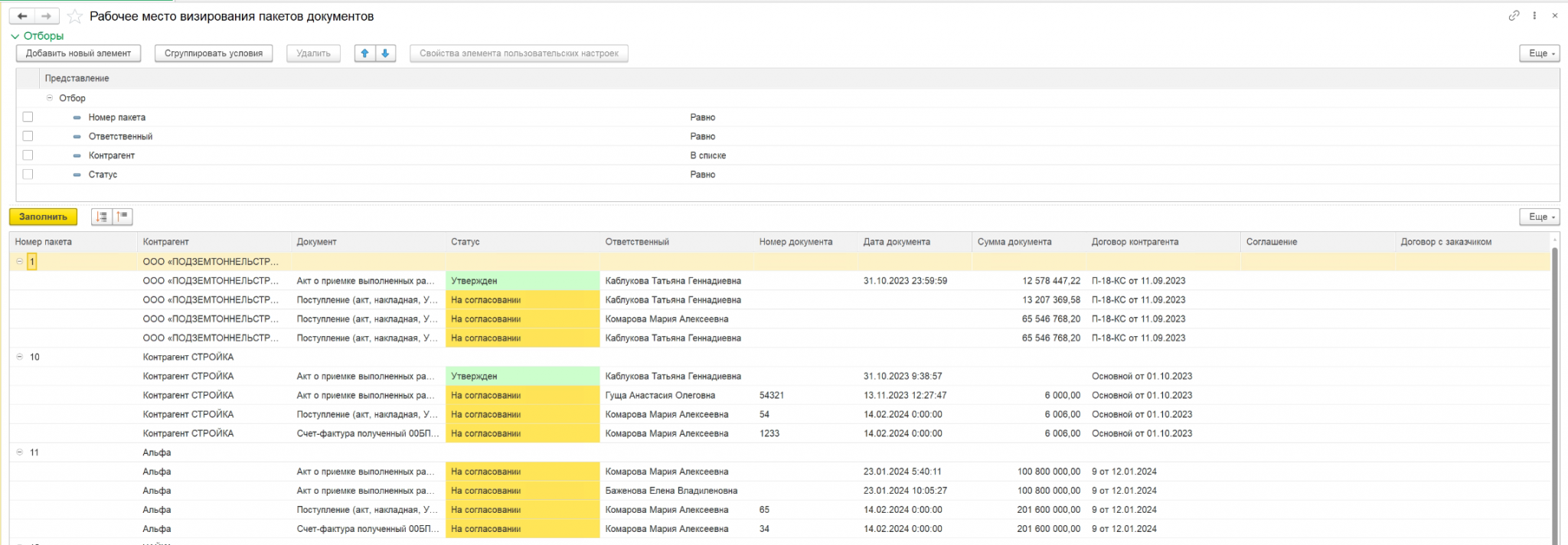1568x545 pixels.
Task: Open the three-dot options menu at top right
Action: (x=1534, y=15)
